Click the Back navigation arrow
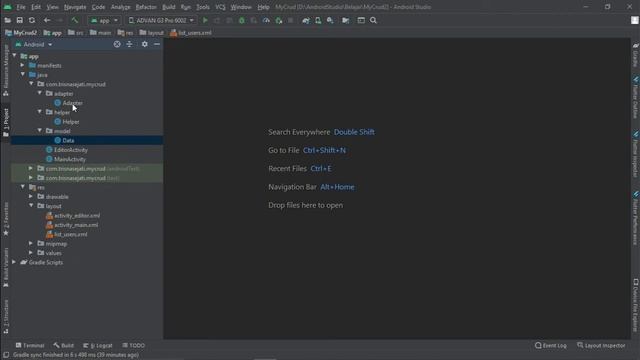The width and height of the screenshot is (640, 360). click(47, 20)
